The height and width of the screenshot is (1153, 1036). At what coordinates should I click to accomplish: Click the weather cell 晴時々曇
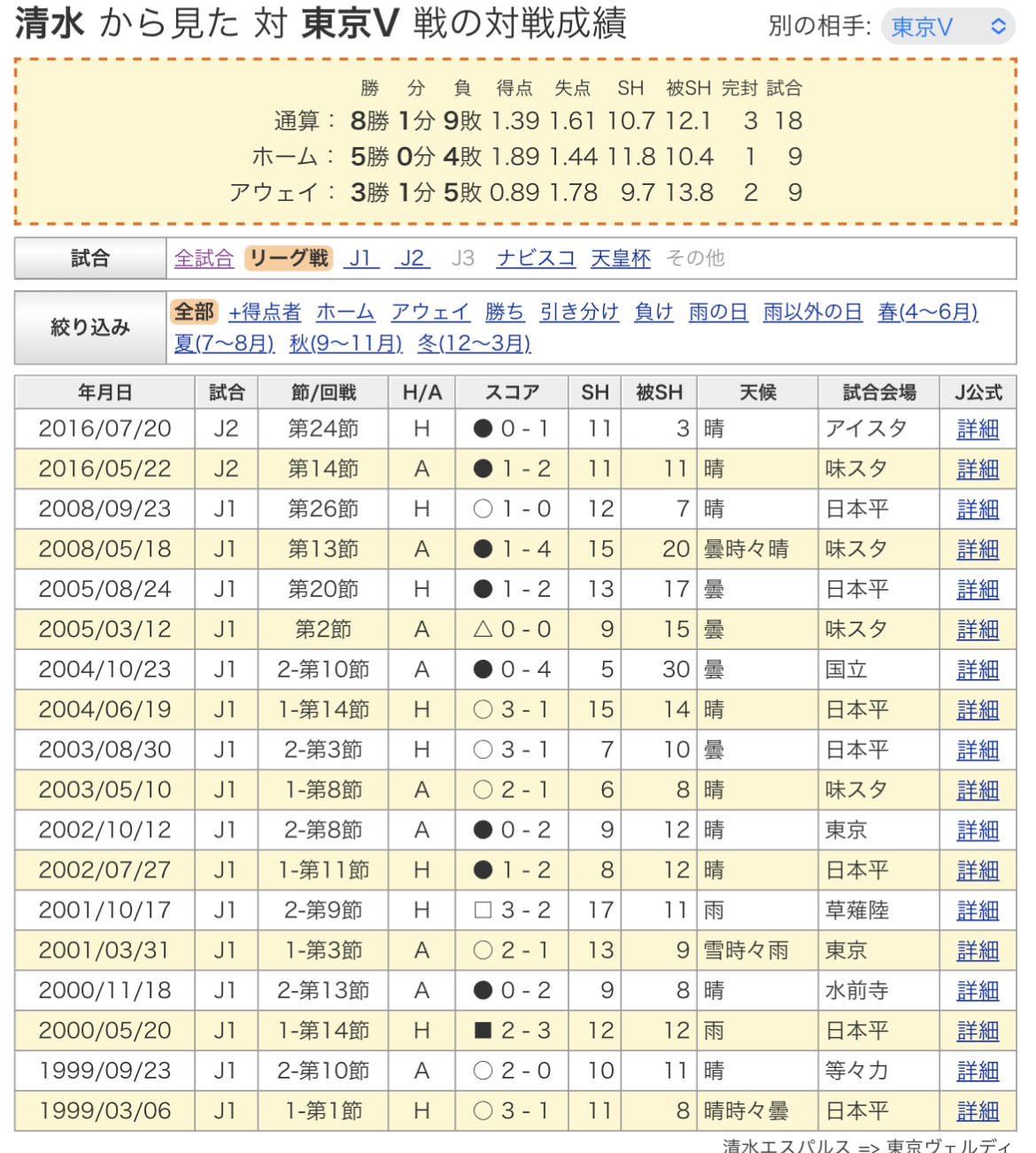click(758, 1111)
